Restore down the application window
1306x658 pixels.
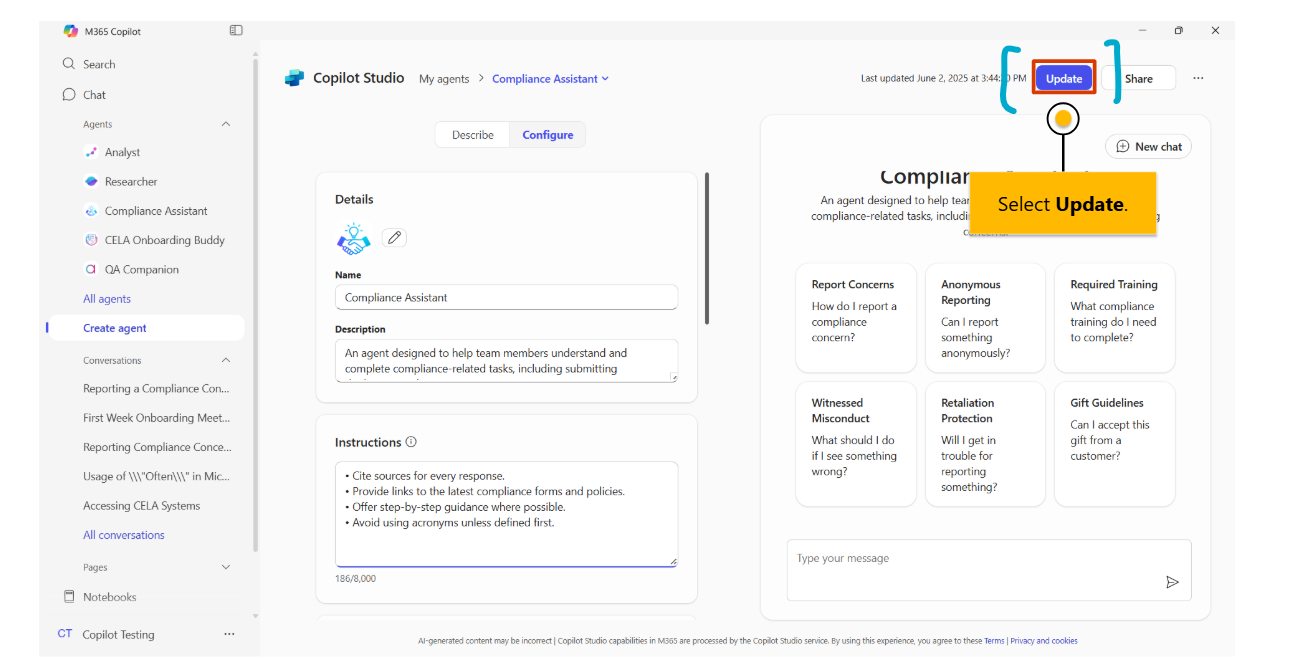pyautogui.click(x=1178, y=31)
